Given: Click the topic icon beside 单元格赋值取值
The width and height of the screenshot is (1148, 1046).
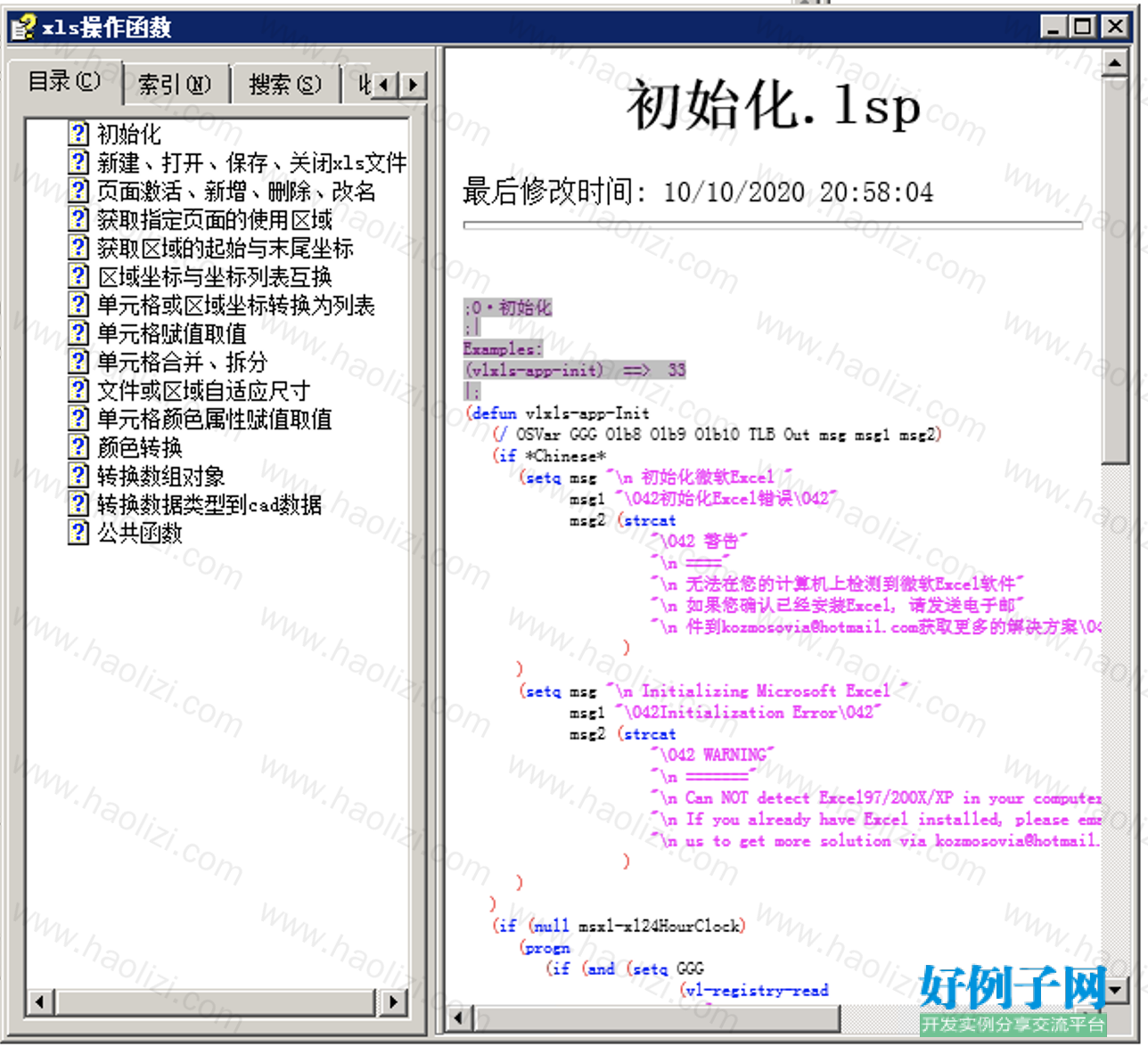Looking at the screenshot, I should (x=78, y=333).
